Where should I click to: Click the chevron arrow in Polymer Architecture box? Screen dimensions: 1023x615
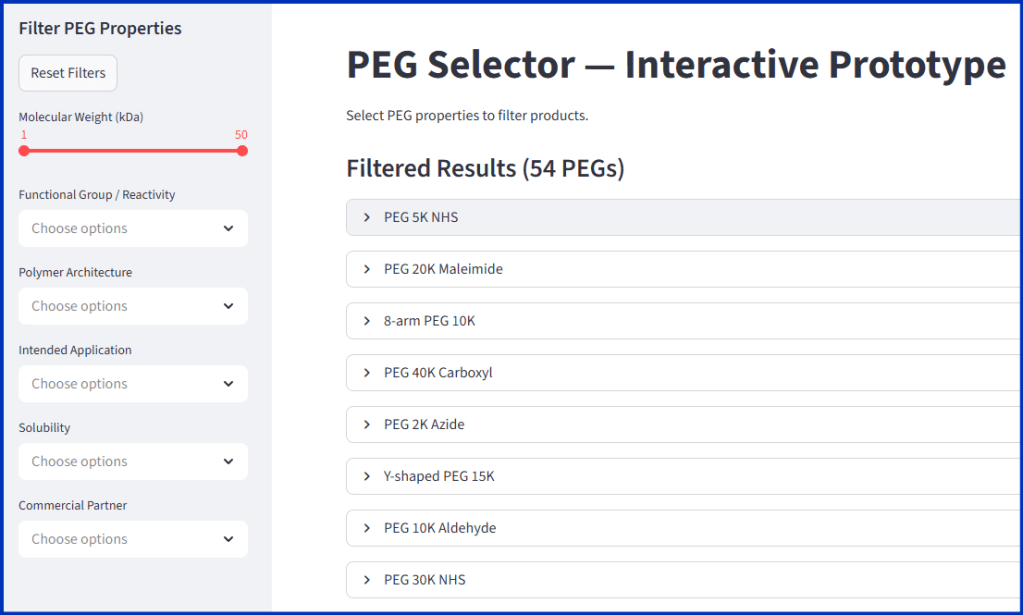coord(229,306)
